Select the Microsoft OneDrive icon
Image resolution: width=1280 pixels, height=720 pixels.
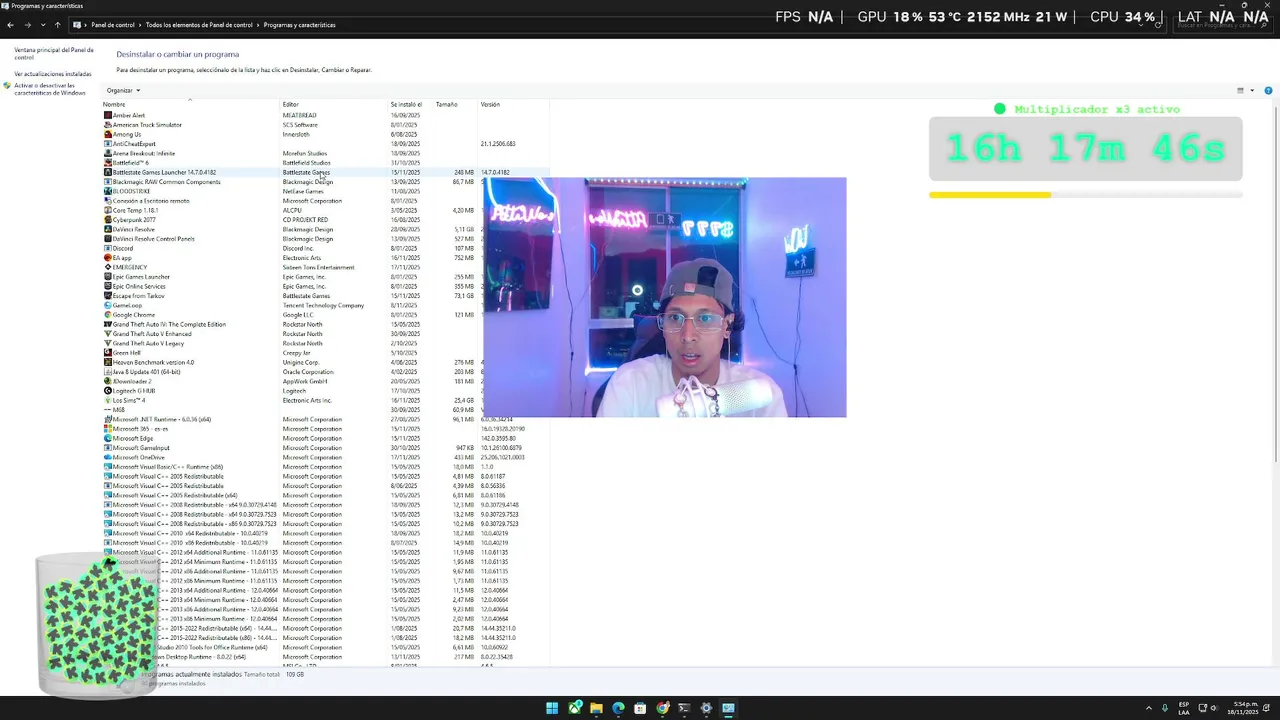coord(108,457)
